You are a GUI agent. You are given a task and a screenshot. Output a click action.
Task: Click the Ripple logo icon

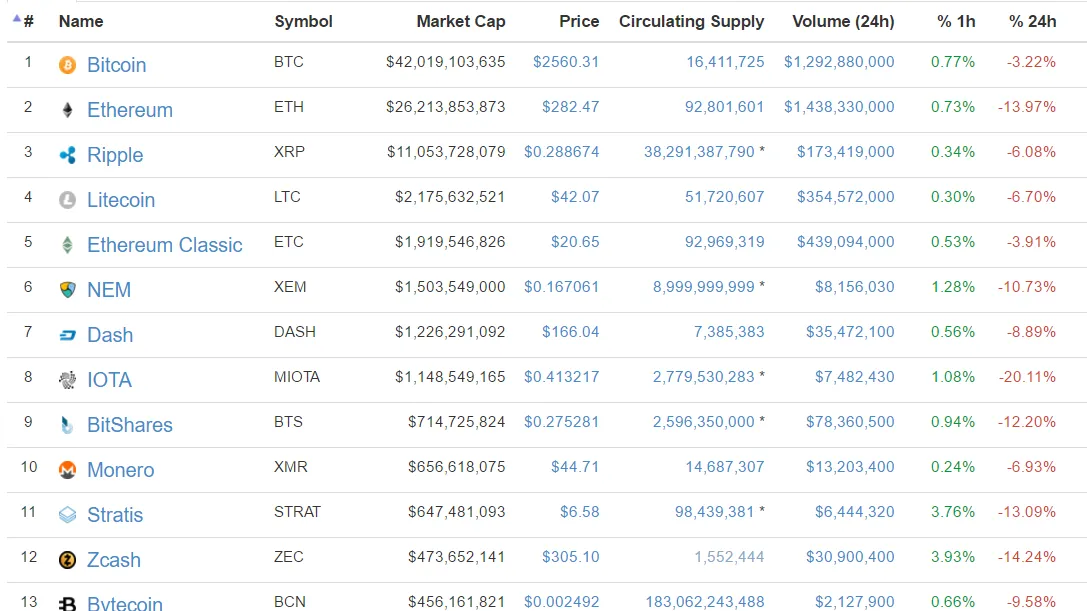click(x=67, y=155)
